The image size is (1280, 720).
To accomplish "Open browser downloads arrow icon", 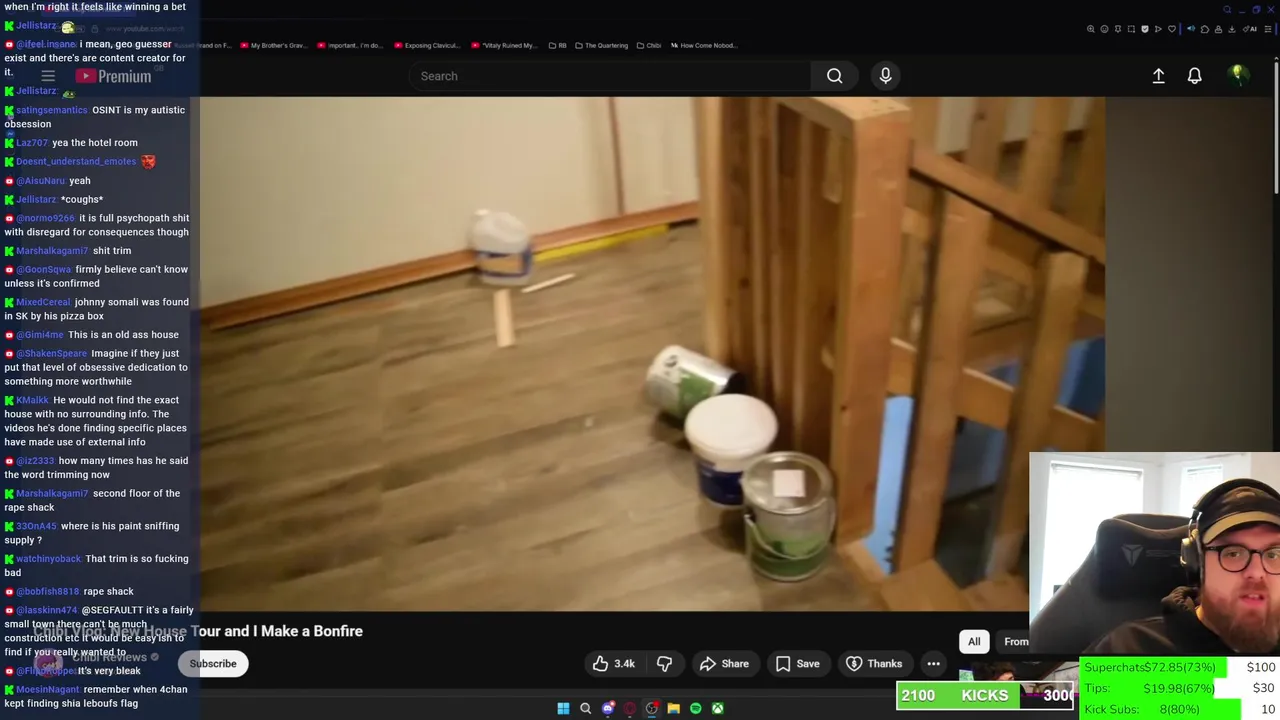I will coord(1232,29).
